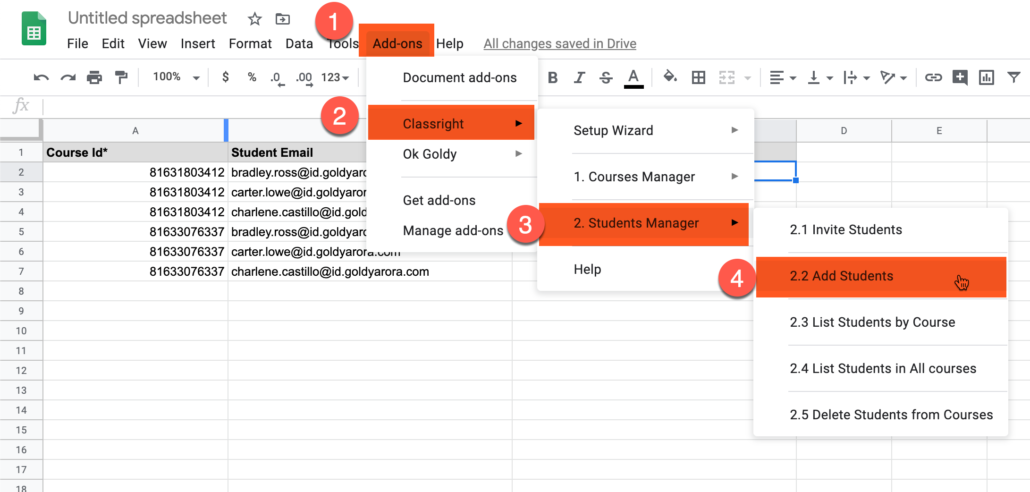This screenshot has width=1030, height=492.
Task: Choose 2.5 Delete Students from Courses
Action: coord(880,414)
